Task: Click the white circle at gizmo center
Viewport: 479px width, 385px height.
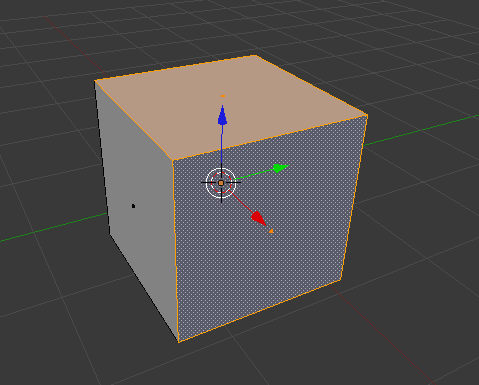Action: pos(221,183)
